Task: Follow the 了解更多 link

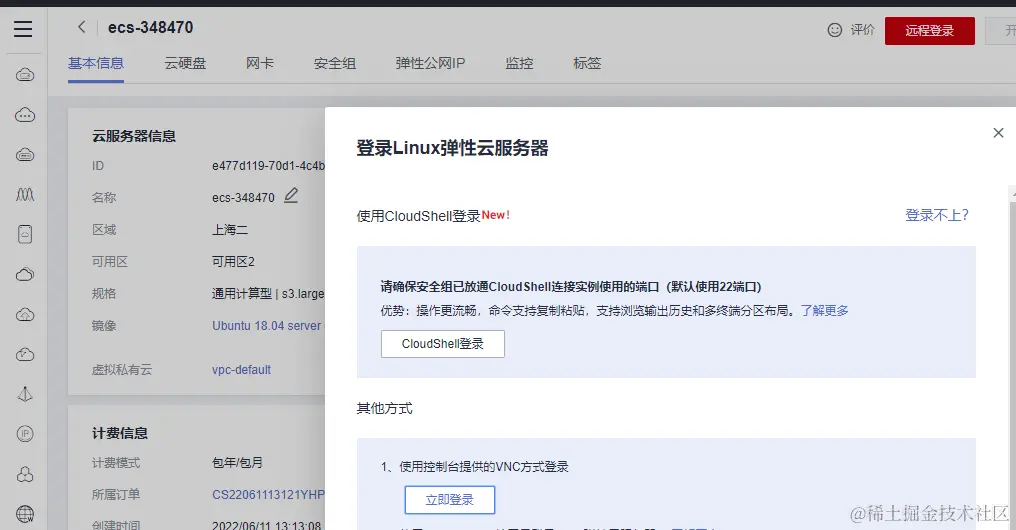Action: point(824,310)
